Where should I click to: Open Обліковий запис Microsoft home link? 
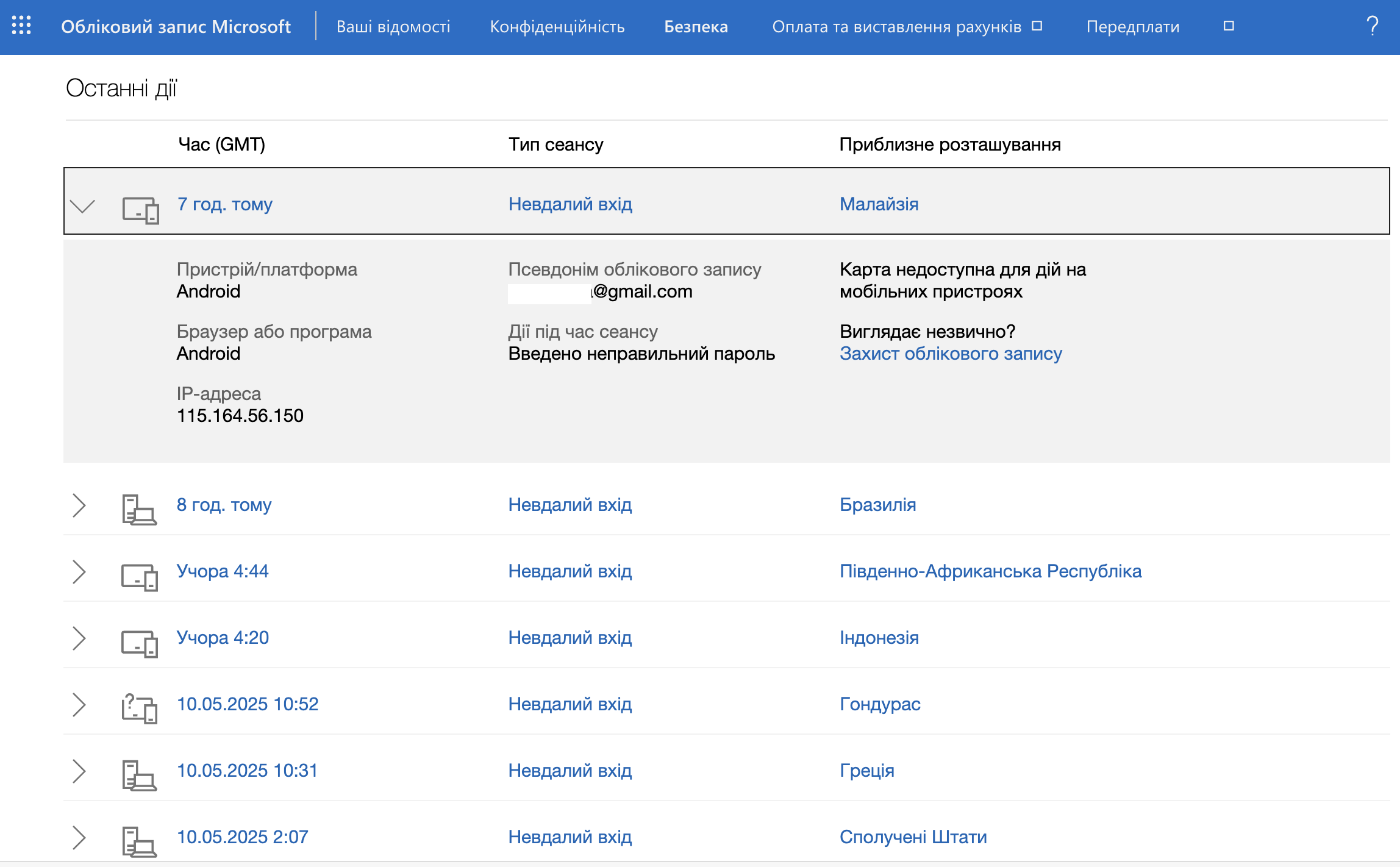coord(176,27)
